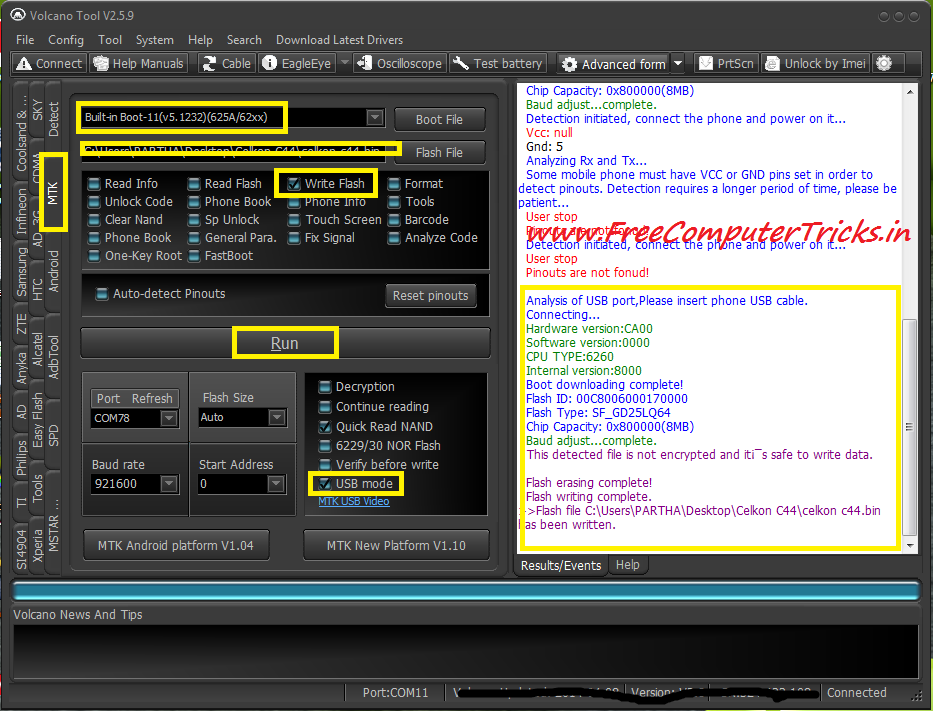Viewport: 933px width, 711px height.
Task: Check the Read Info option
Action: pyautogui.click(x=94, y=184)
